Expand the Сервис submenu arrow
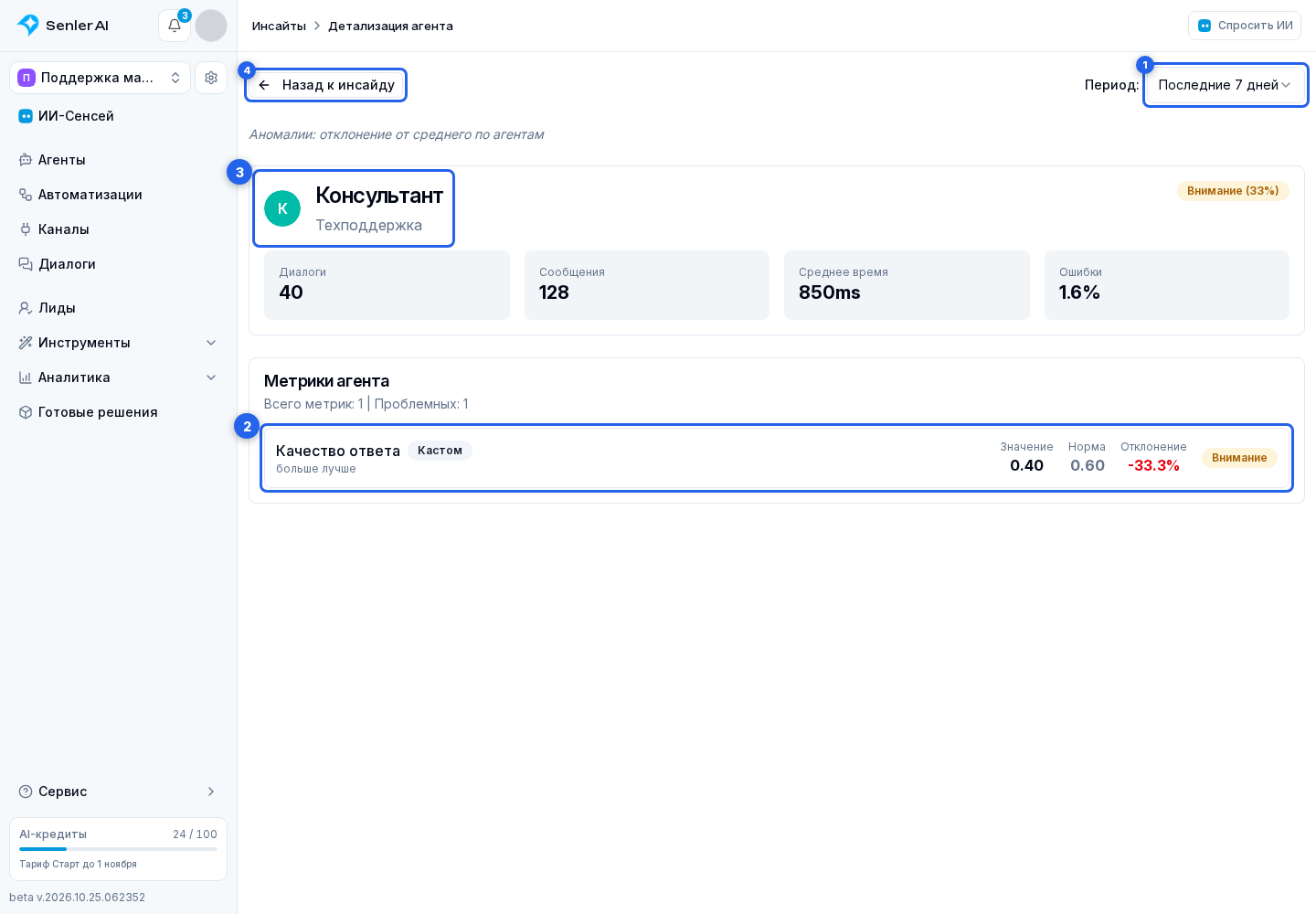The height and width of the screenshot is (914, 1316). click(x=211, y=792)
